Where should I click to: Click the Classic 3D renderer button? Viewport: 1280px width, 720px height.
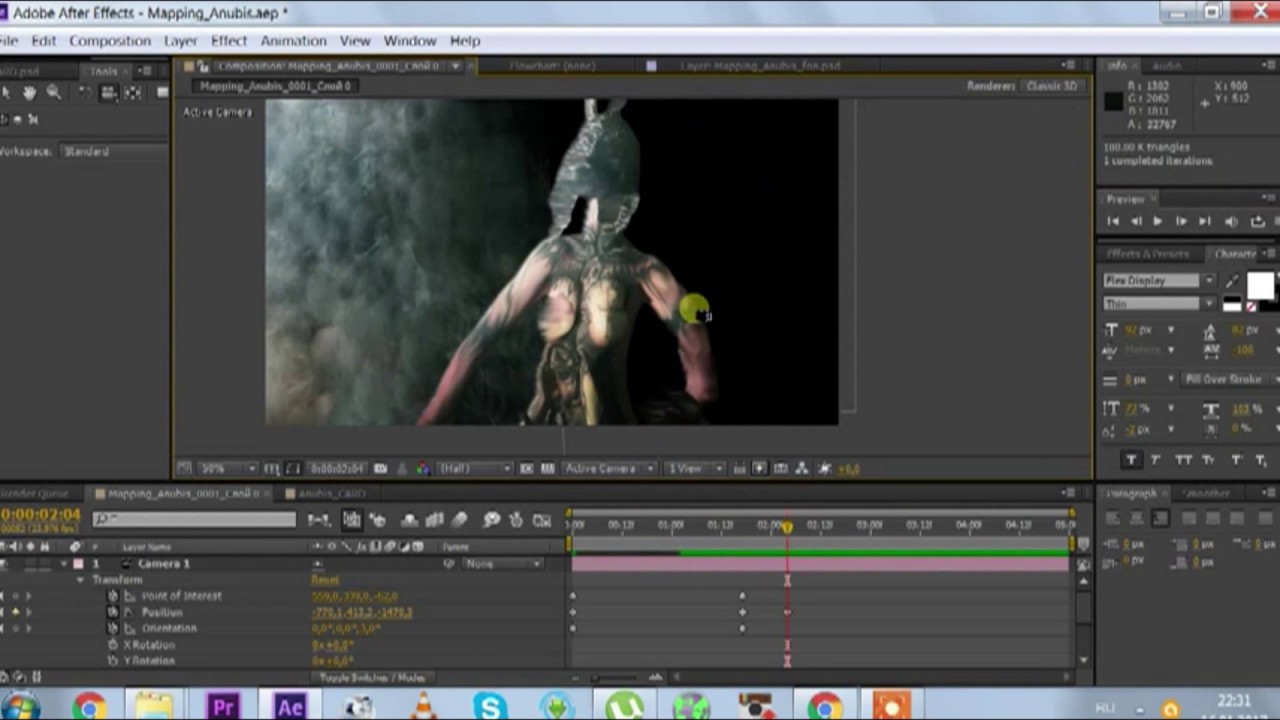1051,86
